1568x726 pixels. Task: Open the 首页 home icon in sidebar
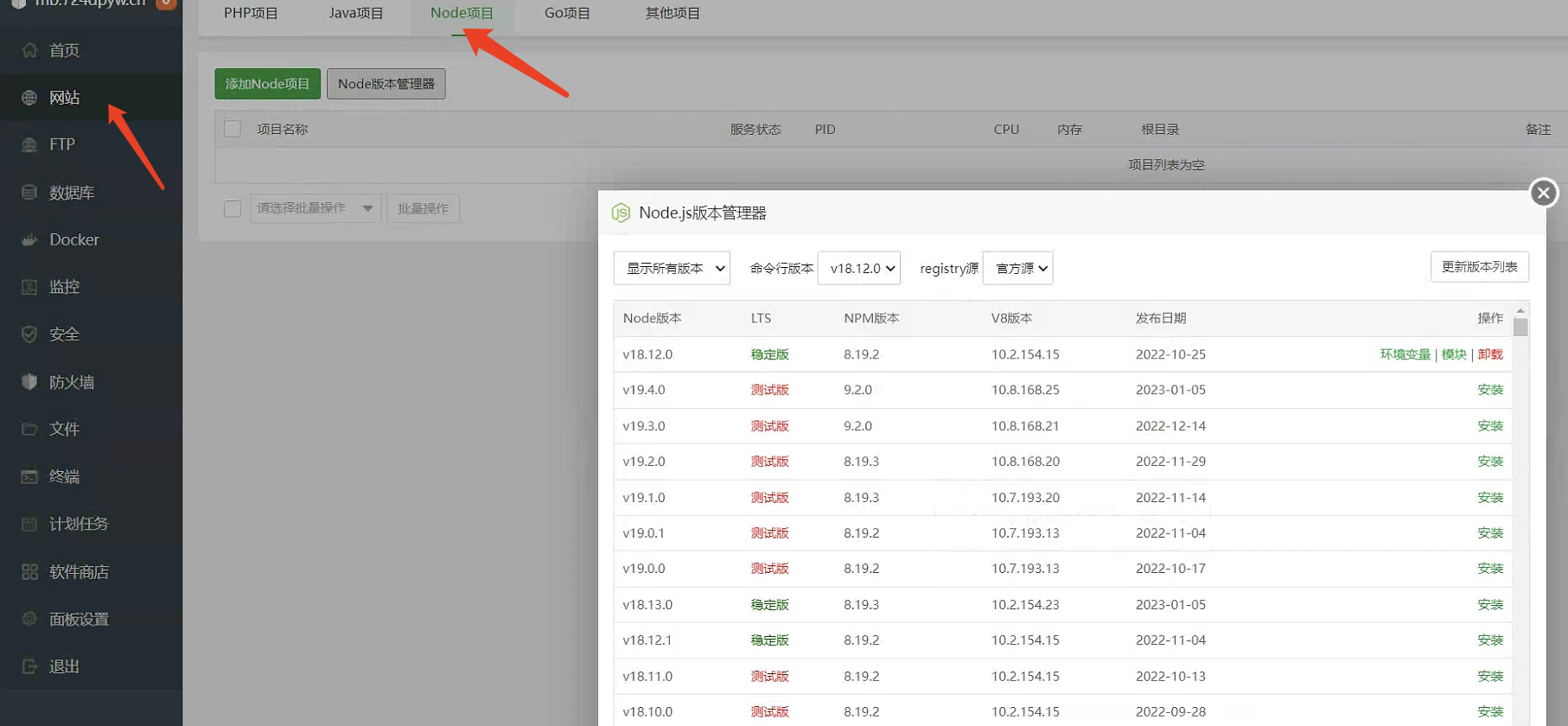coord(29,50)
